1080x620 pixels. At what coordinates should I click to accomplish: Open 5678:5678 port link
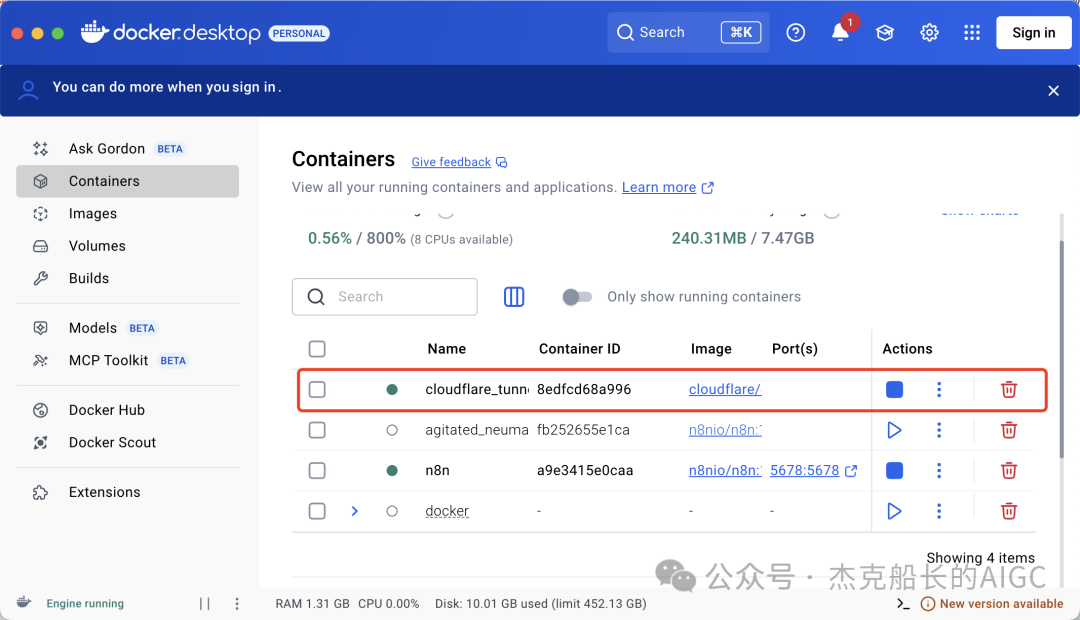coord(804,471)
